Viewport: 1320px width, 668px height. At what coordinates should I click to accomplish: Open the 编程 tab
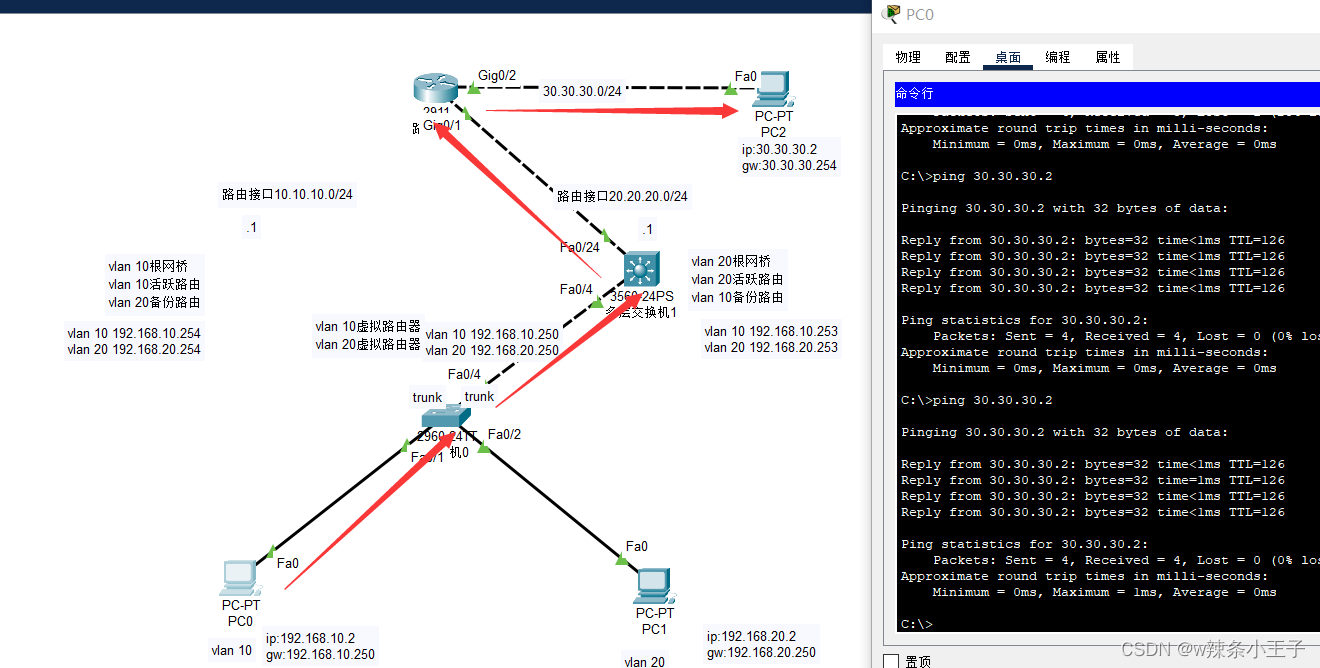(1058, 57)
